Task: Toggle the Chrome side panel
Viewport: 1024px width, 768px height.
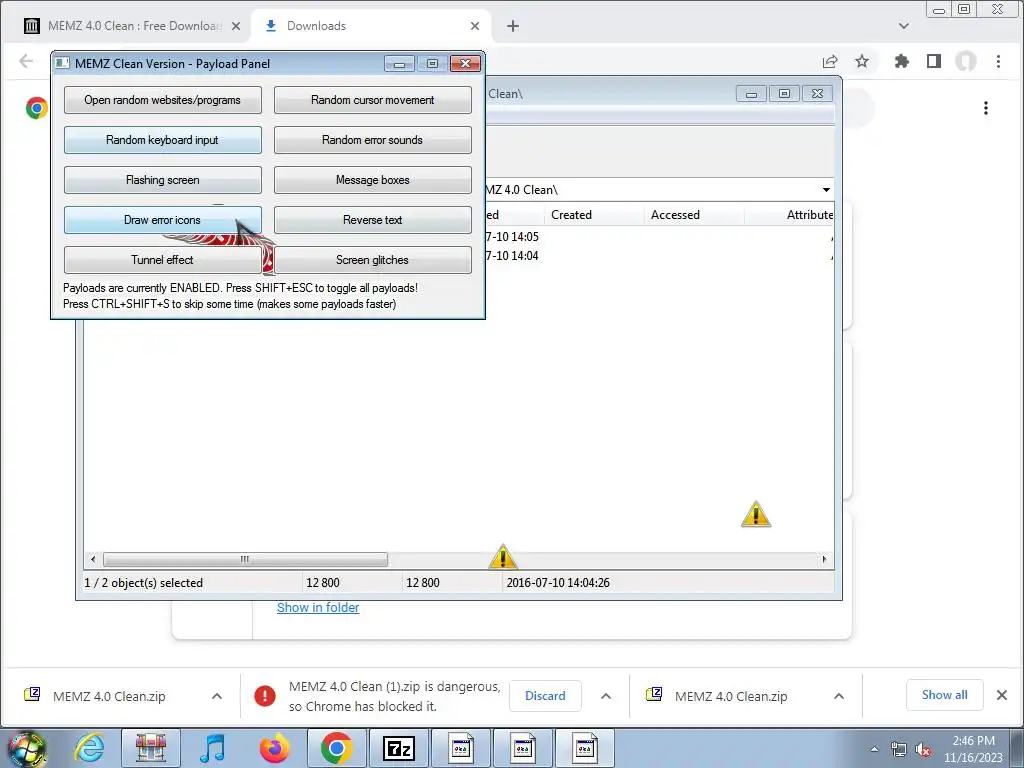Action: click(934, 61)
